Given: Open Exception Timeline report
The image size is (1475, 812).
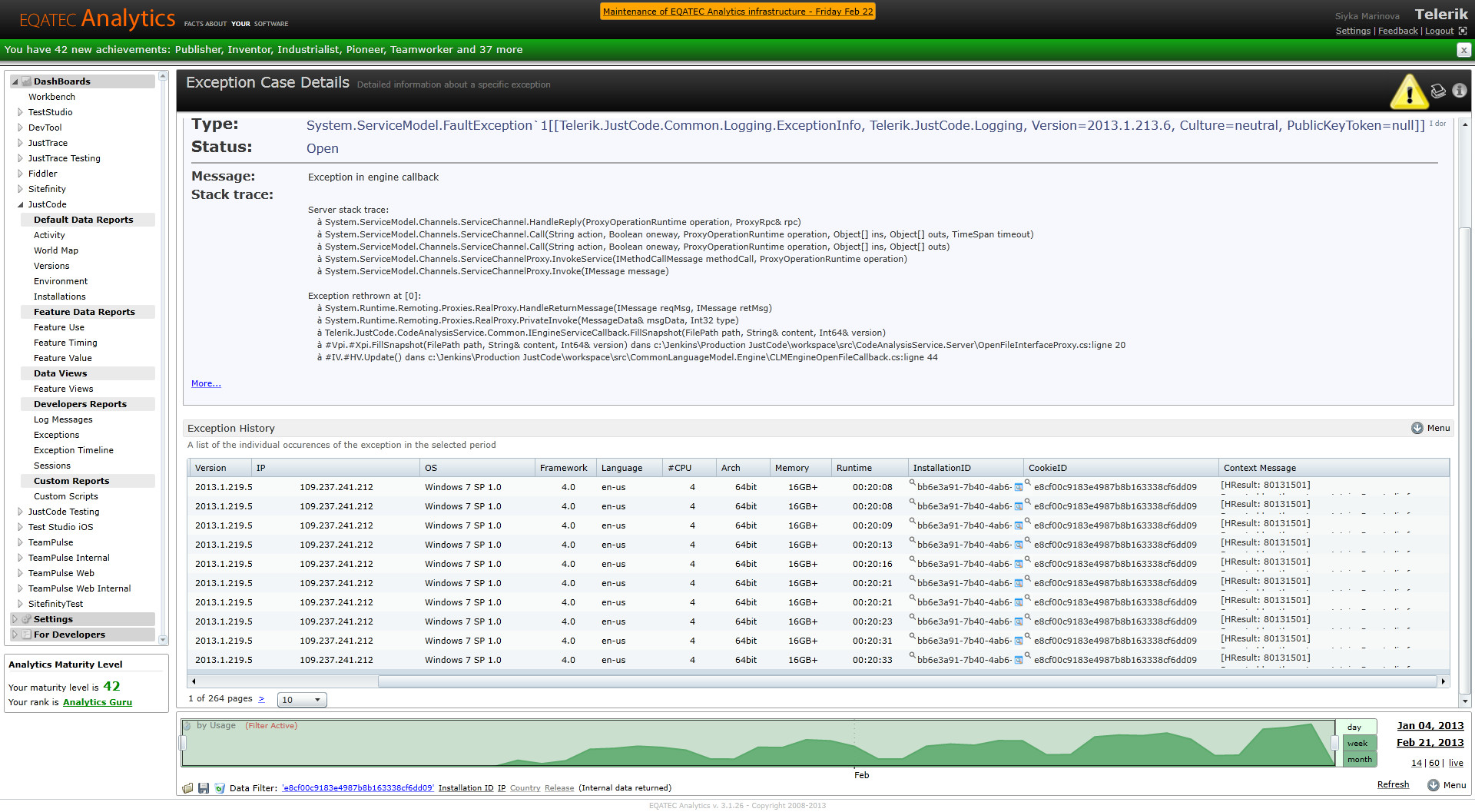Looking at the screenshot, I should tap(74, 450).
